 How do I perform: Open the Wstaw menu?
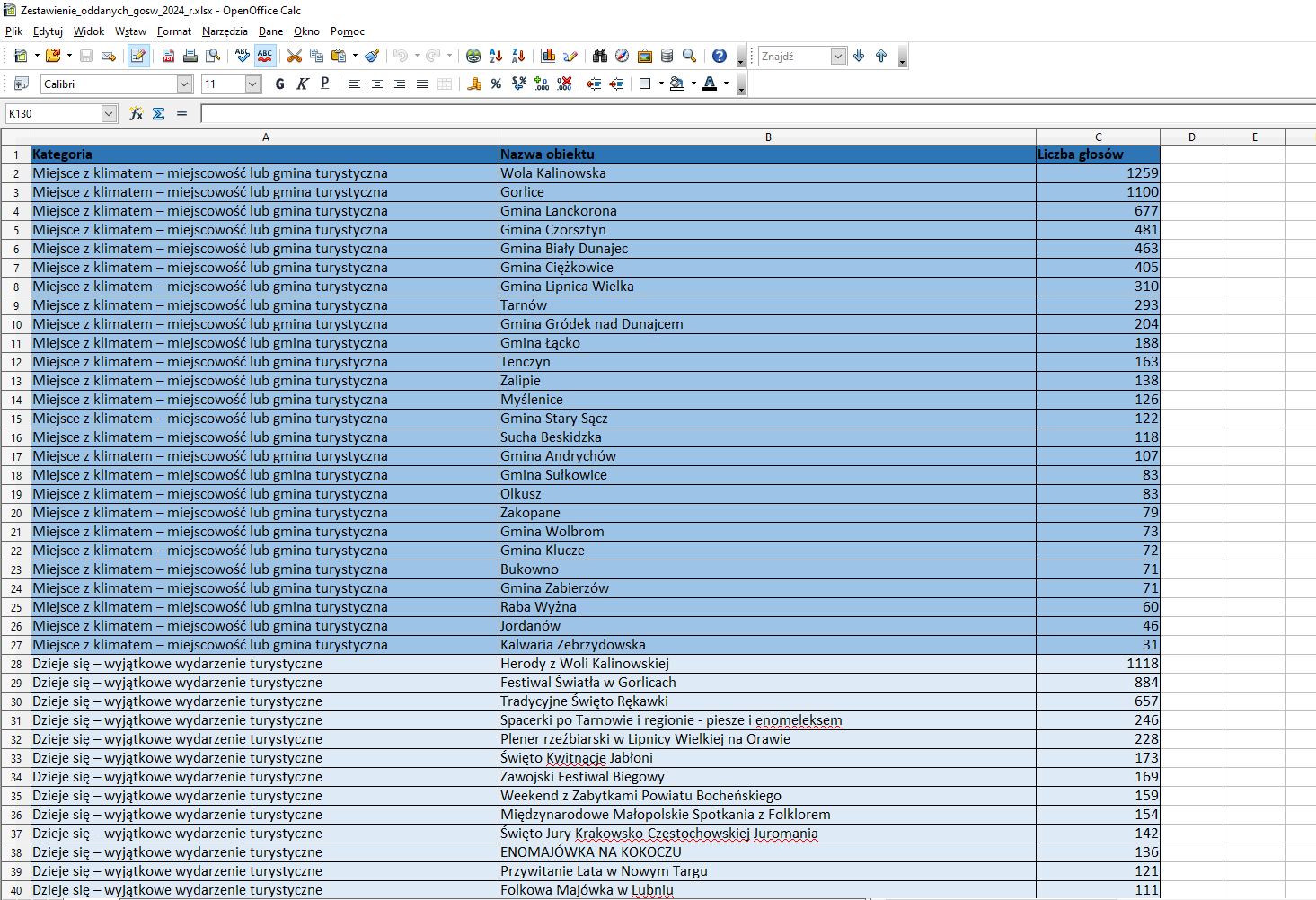(130, 31)
